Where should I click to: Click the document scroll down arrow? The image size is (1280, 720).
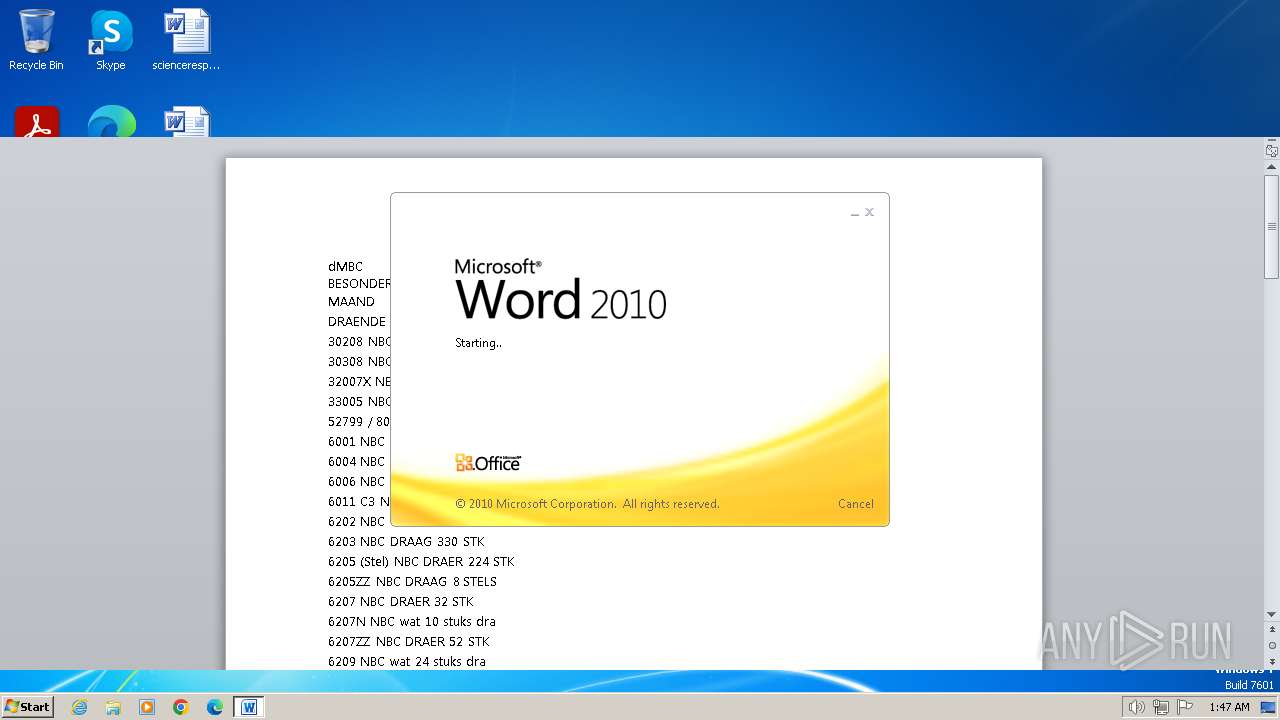[1272, 614]
